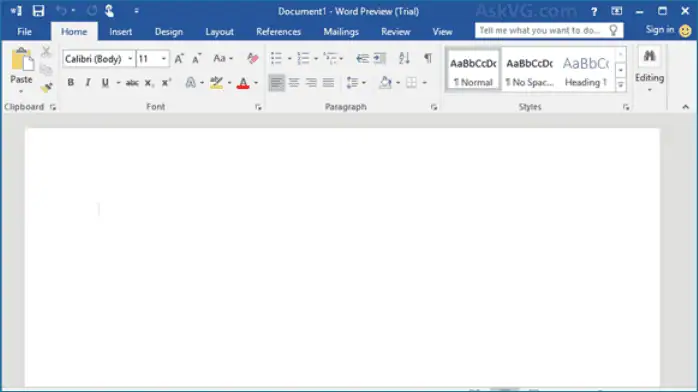Open the Calibri (Body) font name dropdown

pyautogui.click(x=130, y=59)
